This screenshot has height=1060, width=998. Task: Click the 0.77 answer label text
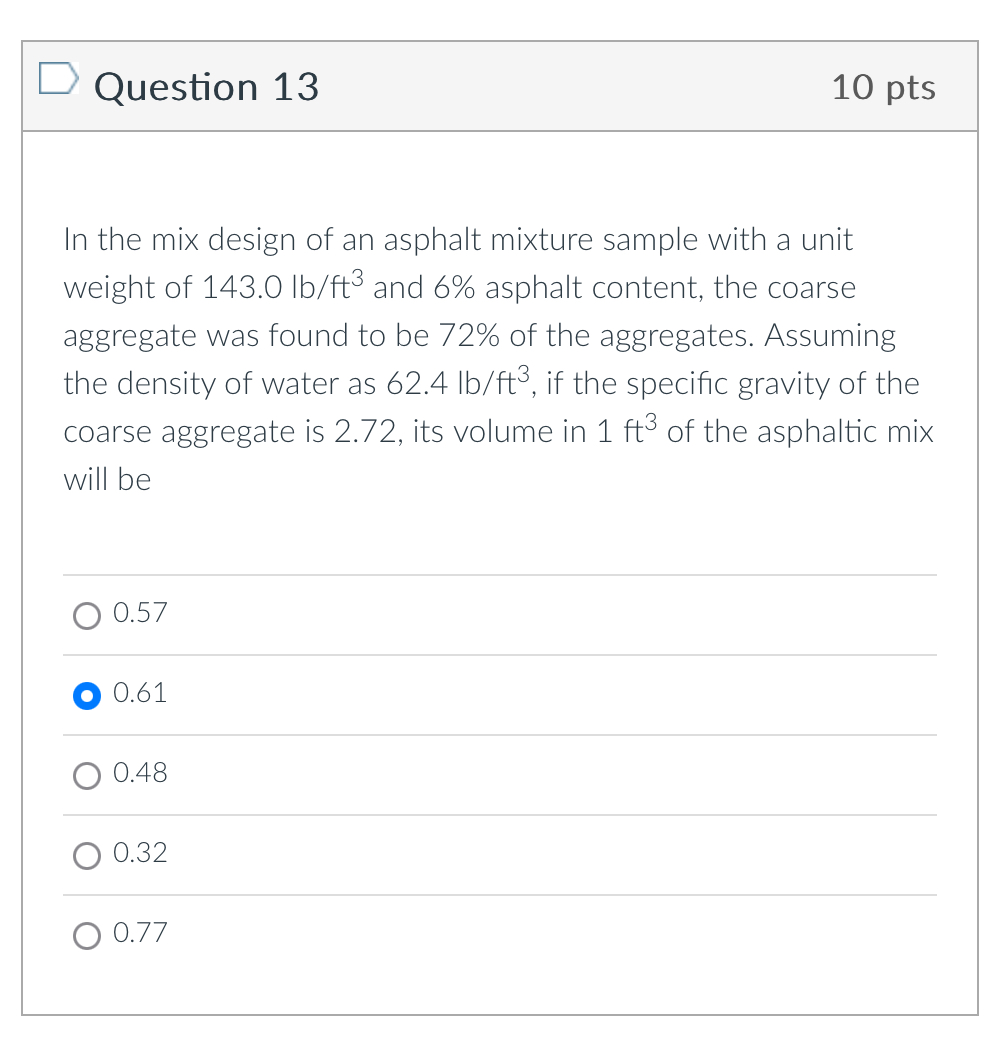point(141,933)
